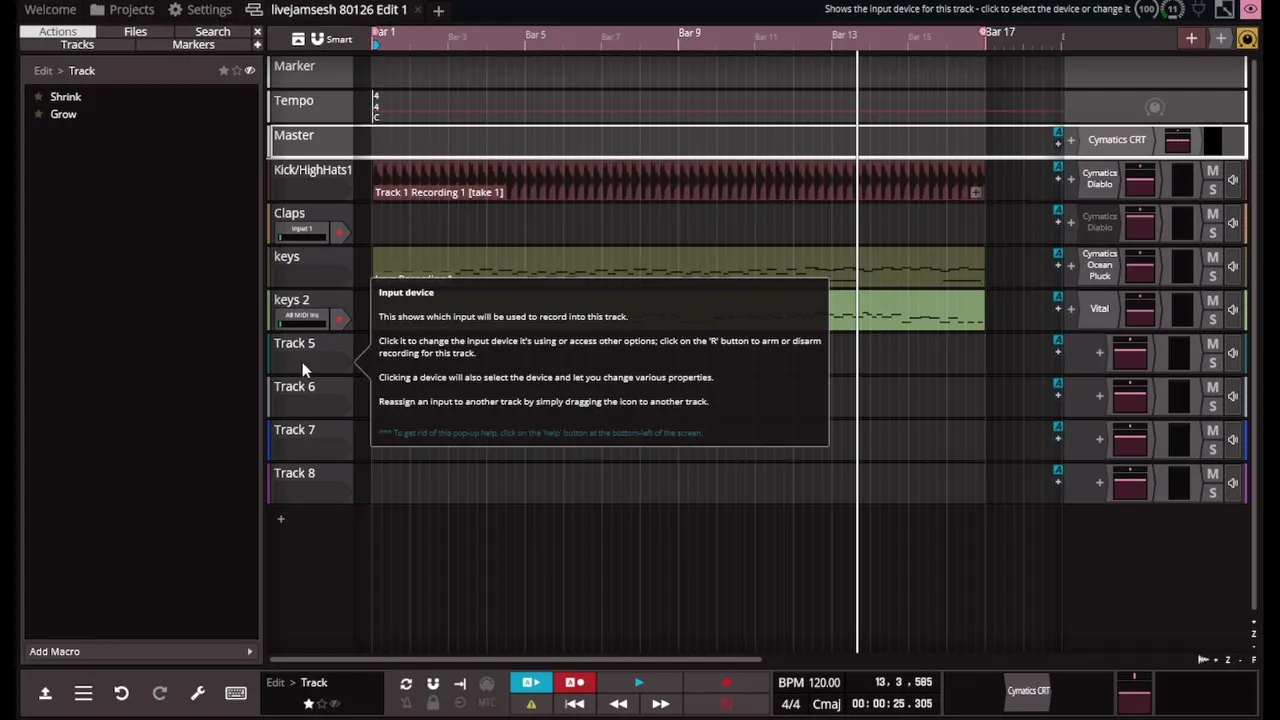
Task: Toggle loop playback button
Action: [x=406, y=684]
